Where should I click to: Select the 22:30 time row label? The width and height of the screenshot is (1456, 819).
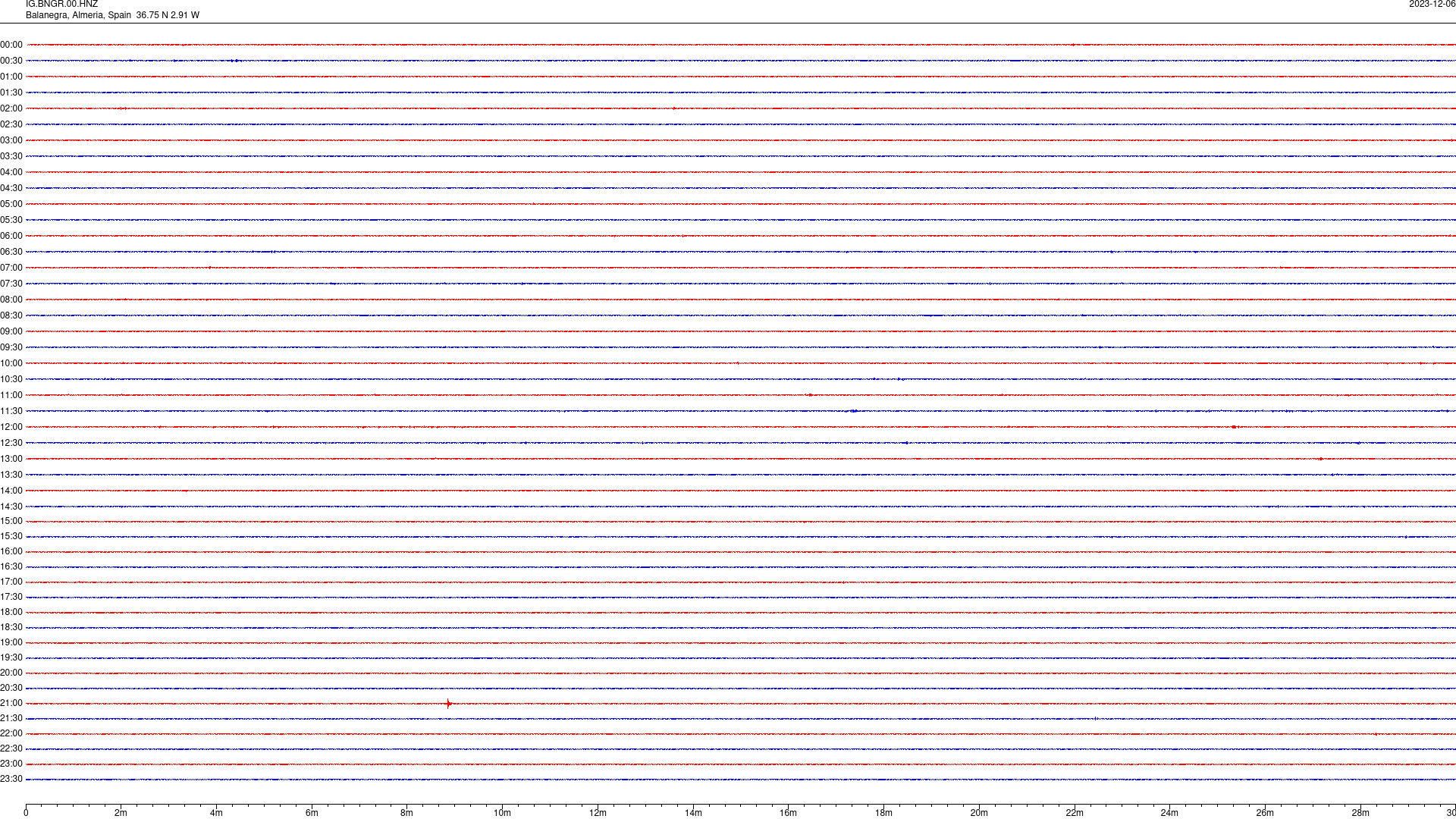pos(11,748)
